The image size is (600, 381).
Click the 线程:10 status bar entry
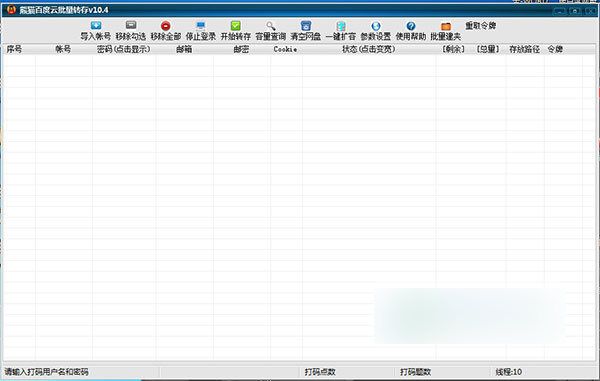pyautogui.click(x=509, y=372)
